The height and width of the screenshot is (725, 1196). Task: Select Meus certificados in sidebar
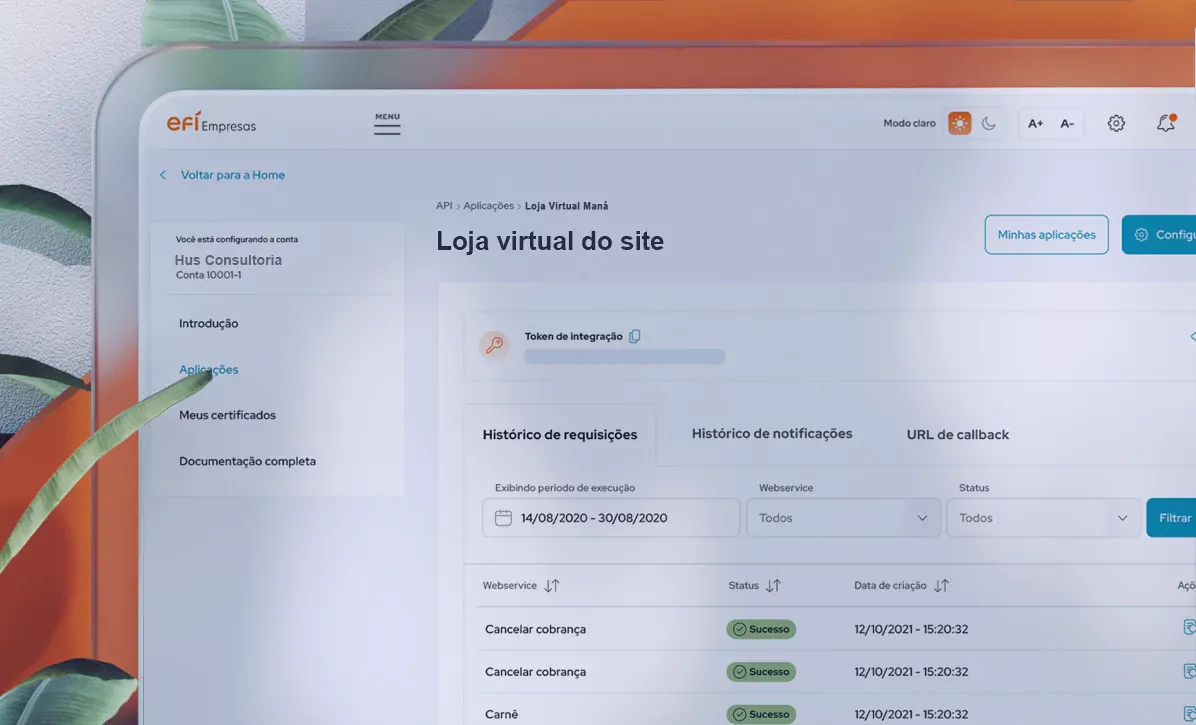click(227, 415)
